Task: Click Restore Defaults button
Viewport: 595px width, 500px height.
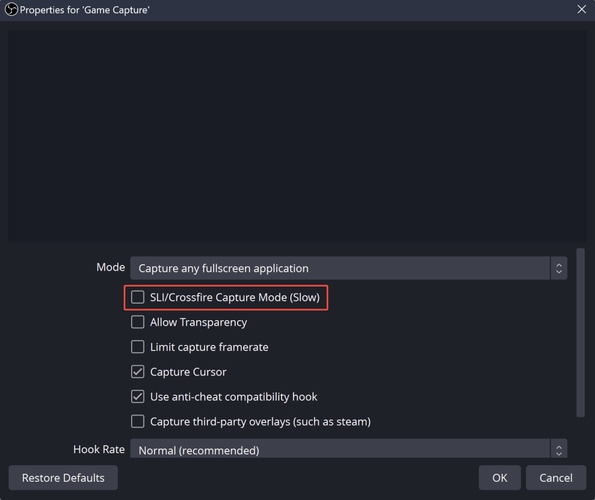Action: click(63, 478)
